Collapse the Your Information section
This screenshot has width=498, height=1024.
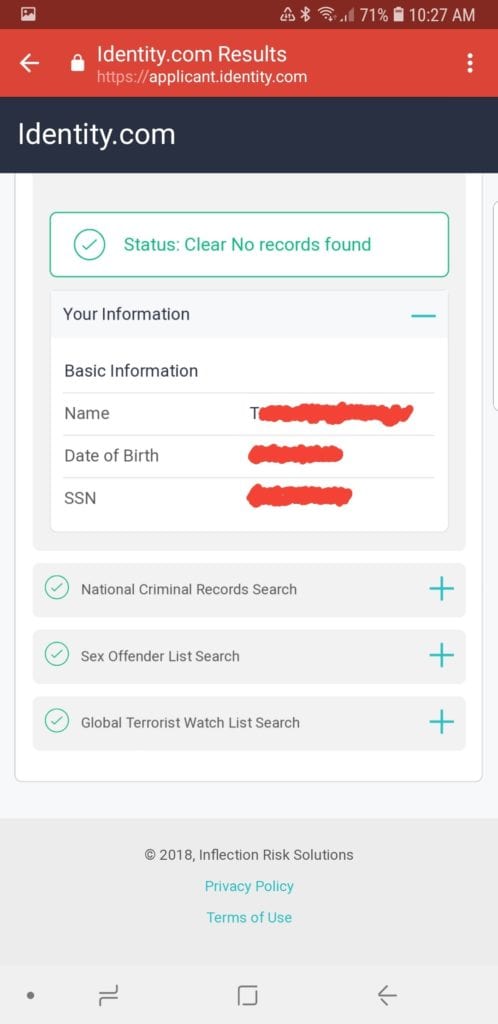[424, 315]
